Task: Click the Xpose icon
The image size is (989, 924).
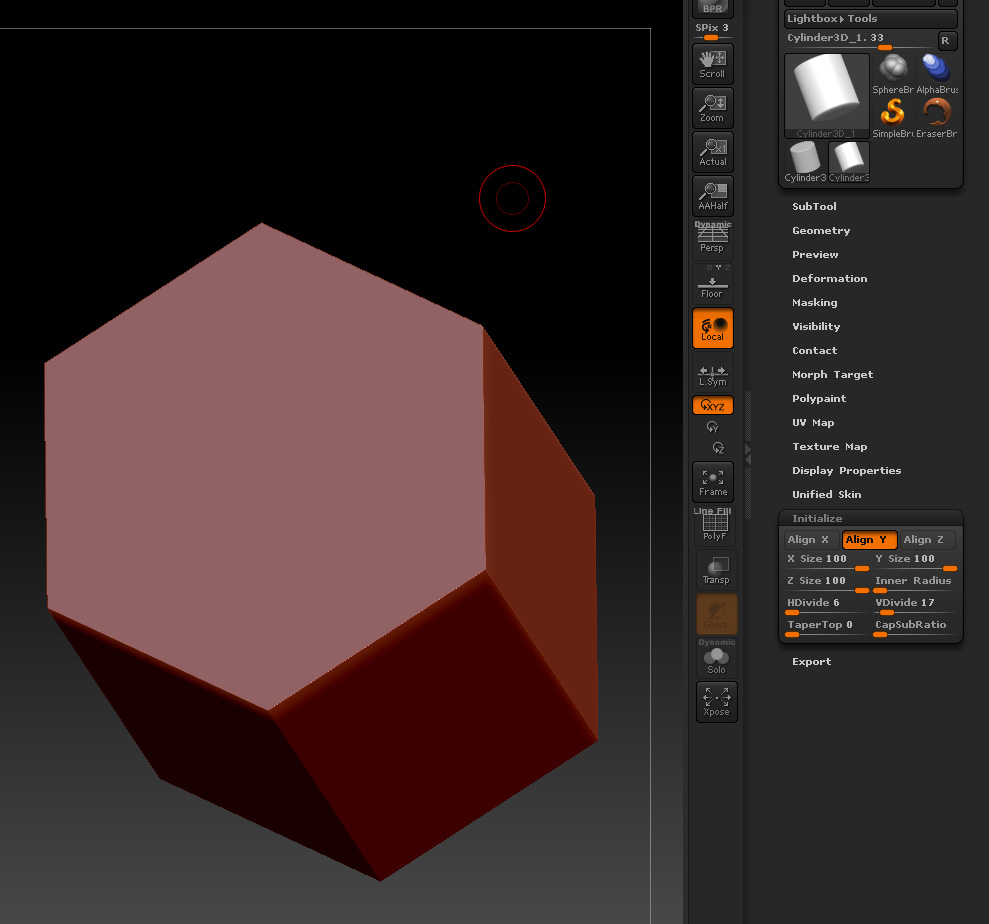Action: 715,701
